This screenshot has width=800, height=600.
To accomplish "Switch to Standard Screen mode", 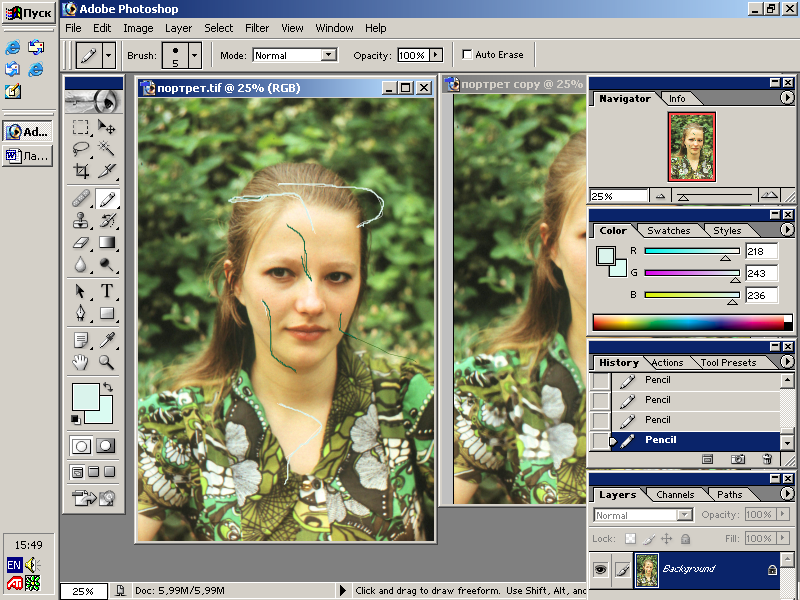I will pyautogui.click(x=77, y=472).
